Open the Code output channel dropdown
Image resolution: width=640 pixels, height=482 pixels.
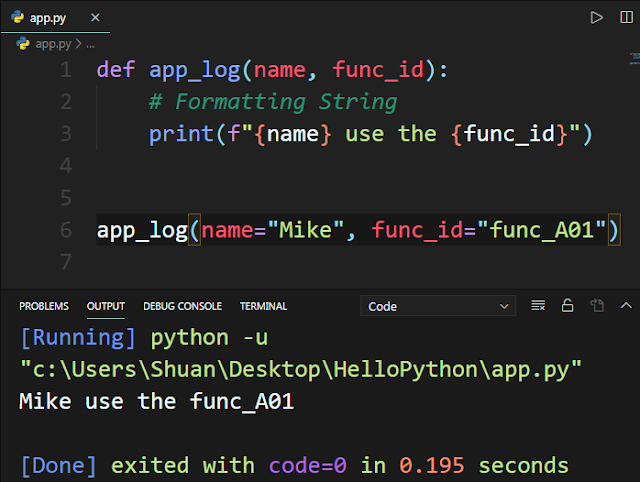(438, 306)
